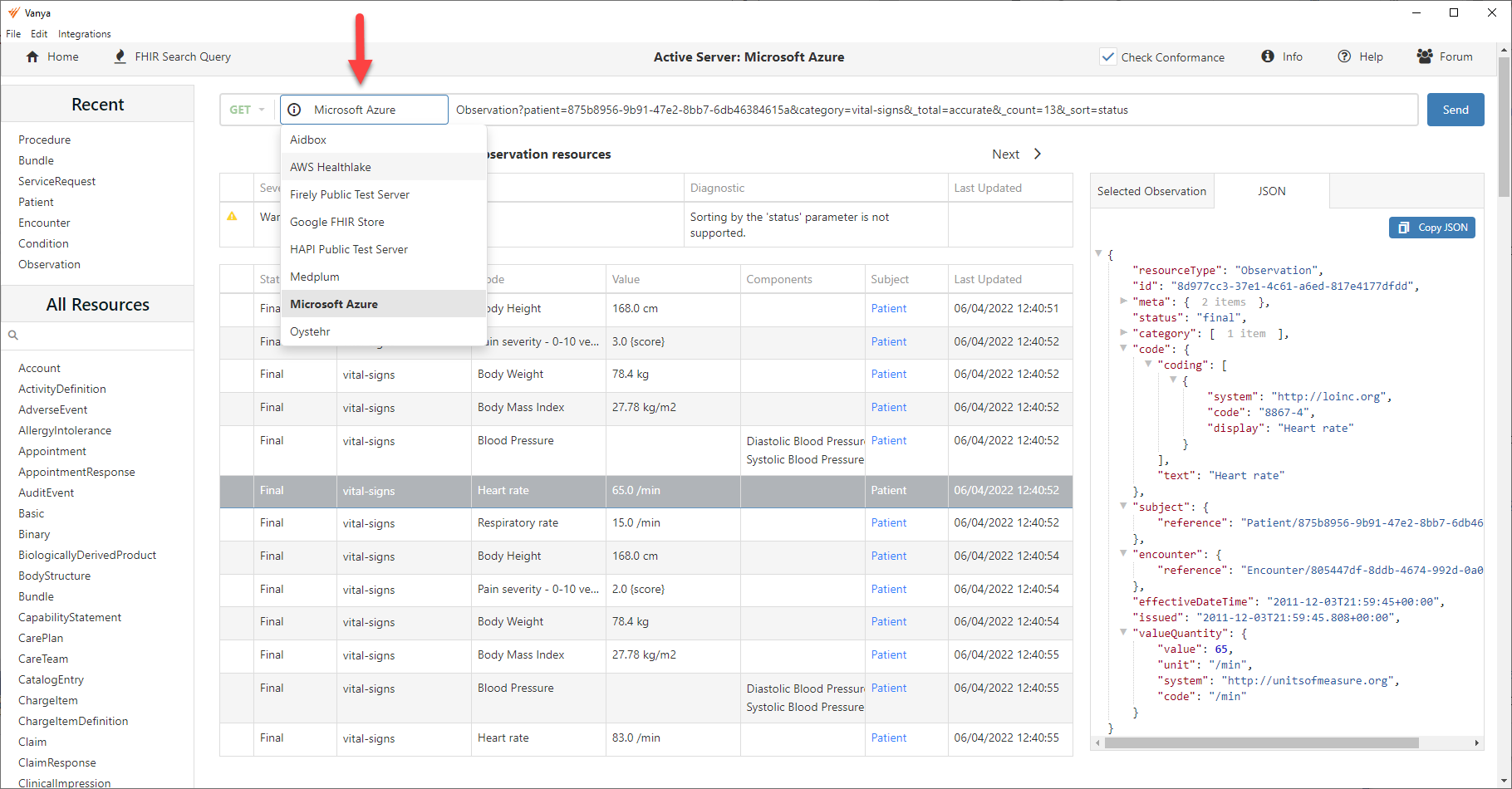Viewport: 1512px width, 789px height.
Task: Switch to the JSON tab
Action: click(x=1271, y=191)
